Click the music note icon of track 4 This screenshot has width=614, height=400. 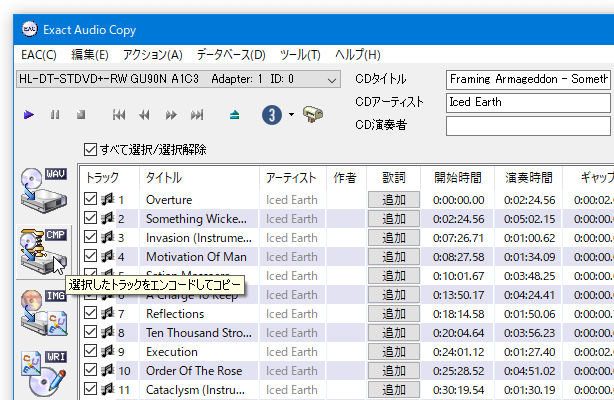click(x=107, y=256)
